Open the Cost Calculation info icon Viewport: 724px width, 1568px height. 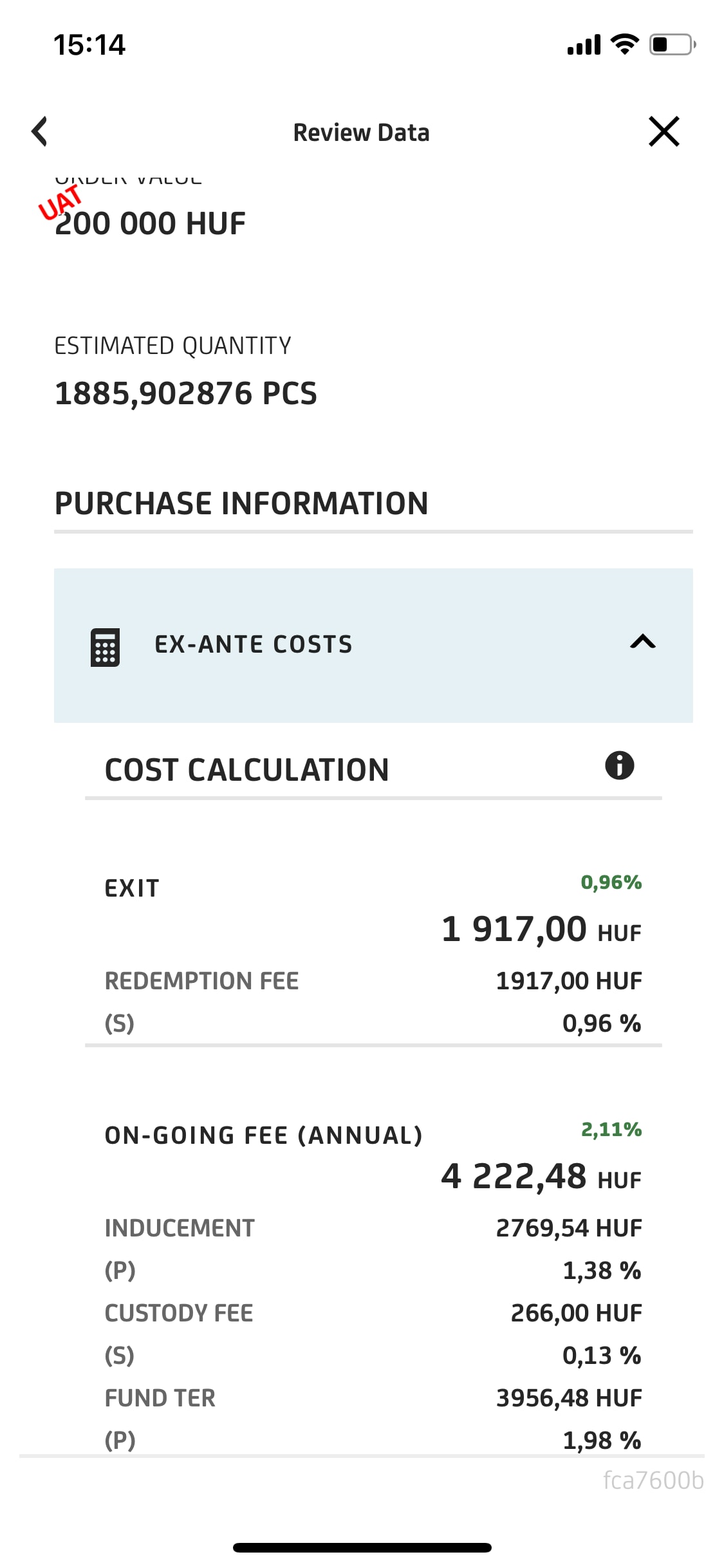click(x=619, y=766)
